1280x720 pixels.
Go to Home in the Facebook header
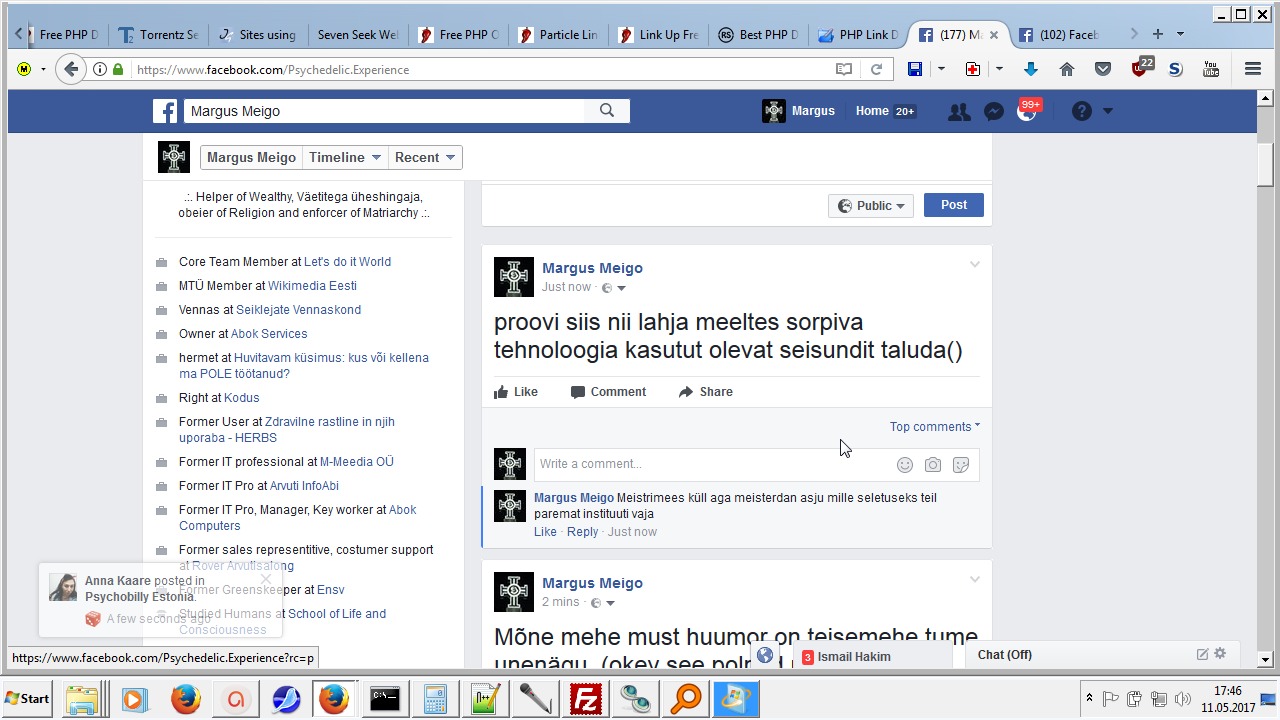(872, 111)
